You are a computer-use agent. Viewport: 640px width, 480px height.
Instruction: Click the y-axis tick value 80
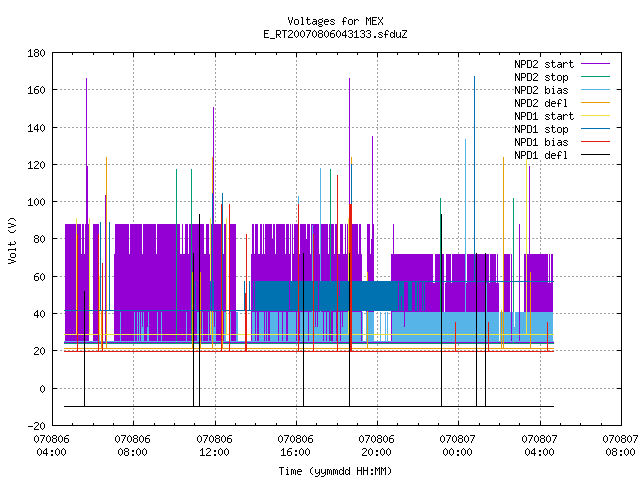39,239
